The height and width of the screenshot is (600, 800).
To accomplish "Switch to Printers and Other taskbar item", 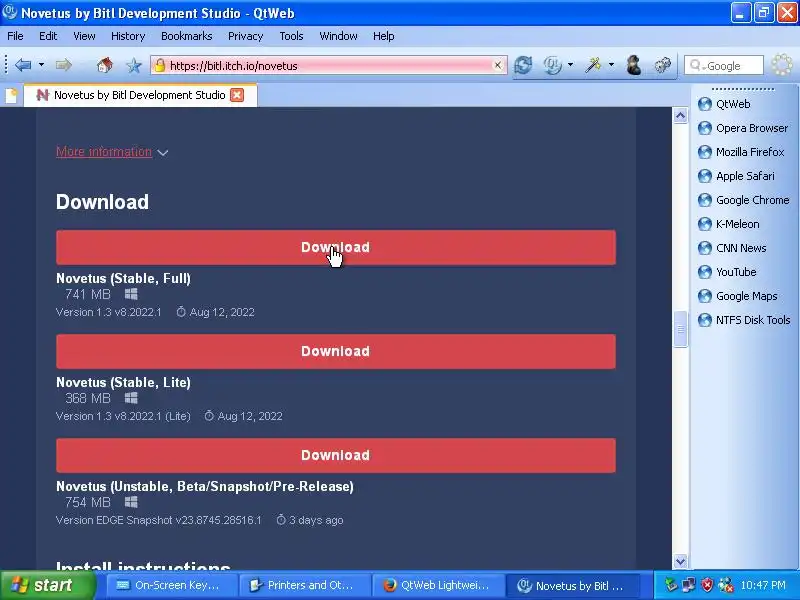I will point(304,586).
